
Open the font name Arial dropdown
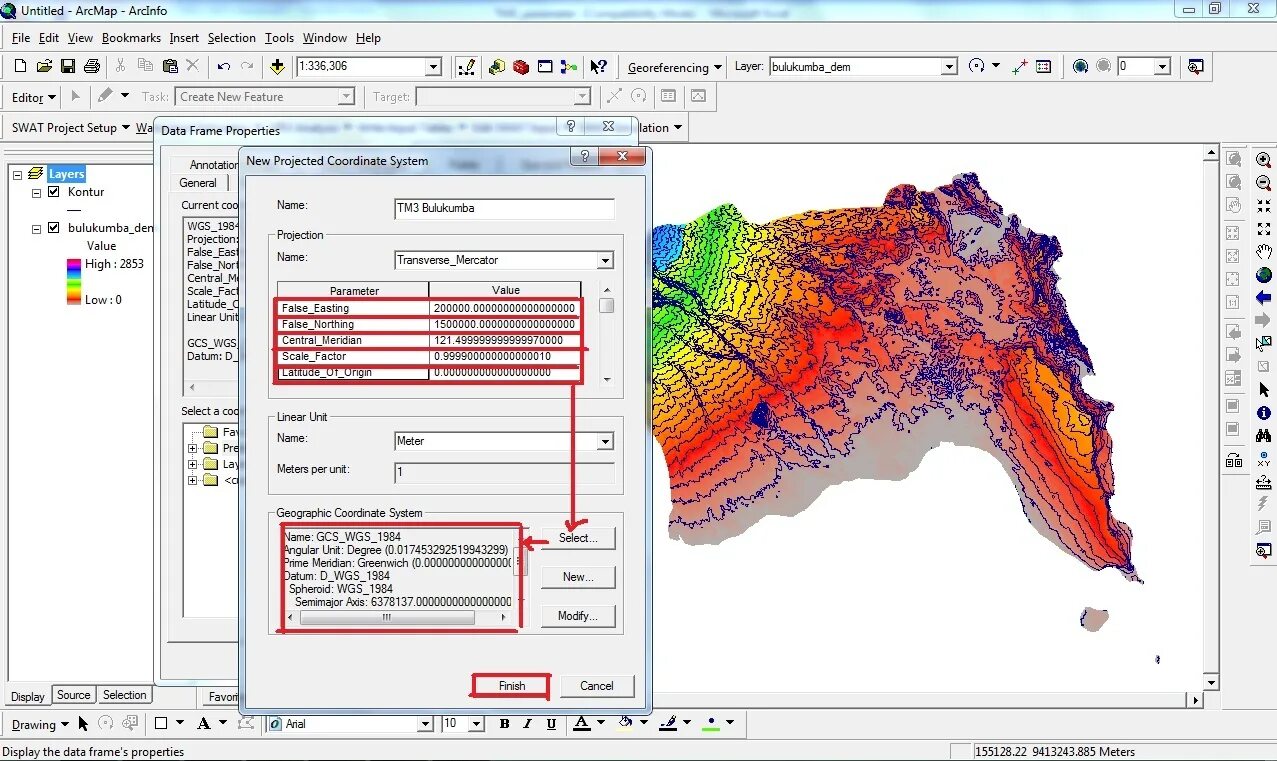(x=424, y=724)
